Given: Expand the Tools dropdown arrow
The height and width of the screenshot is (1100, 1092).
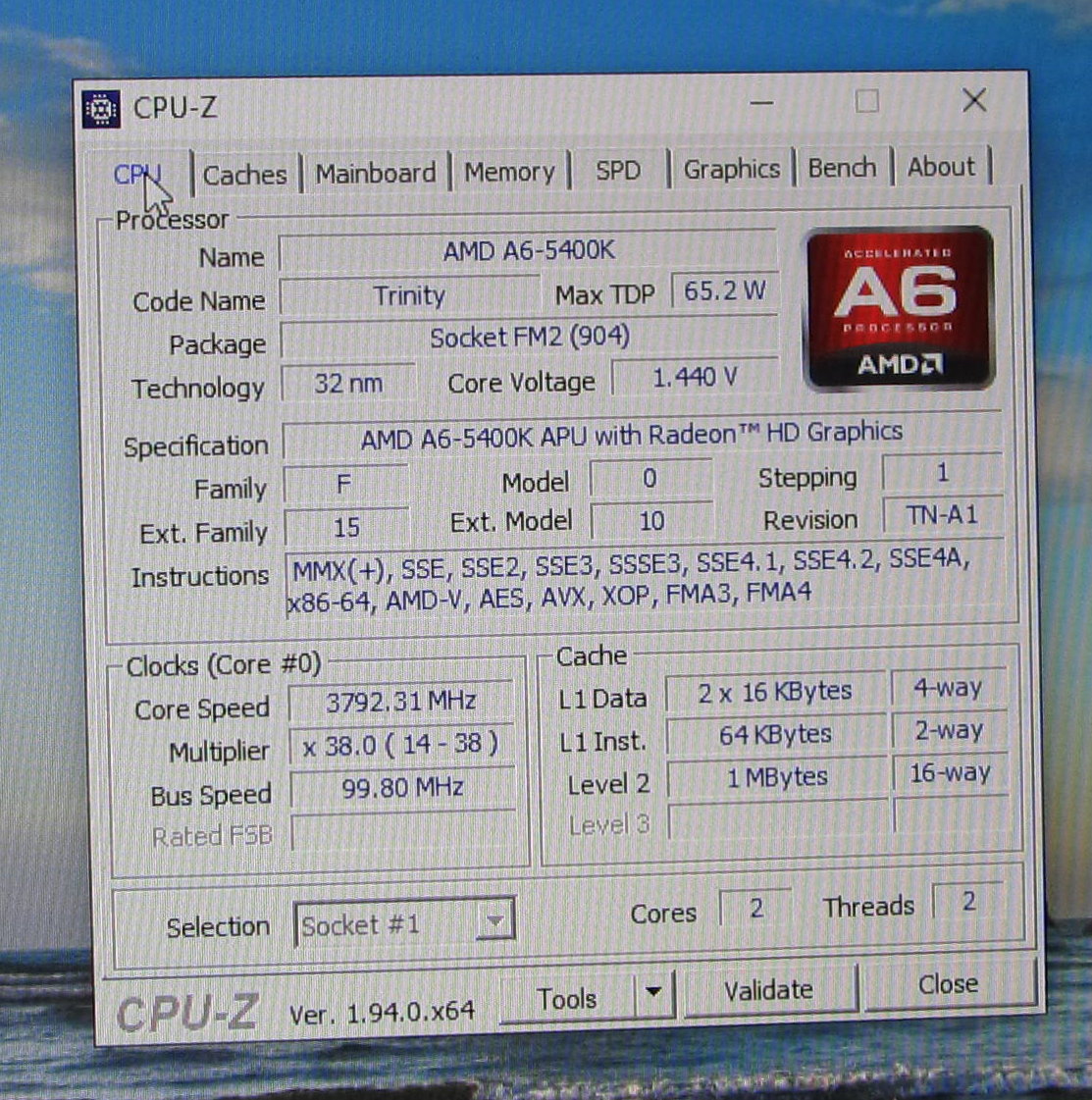Looking at the screenshot, I should [653, 993].
